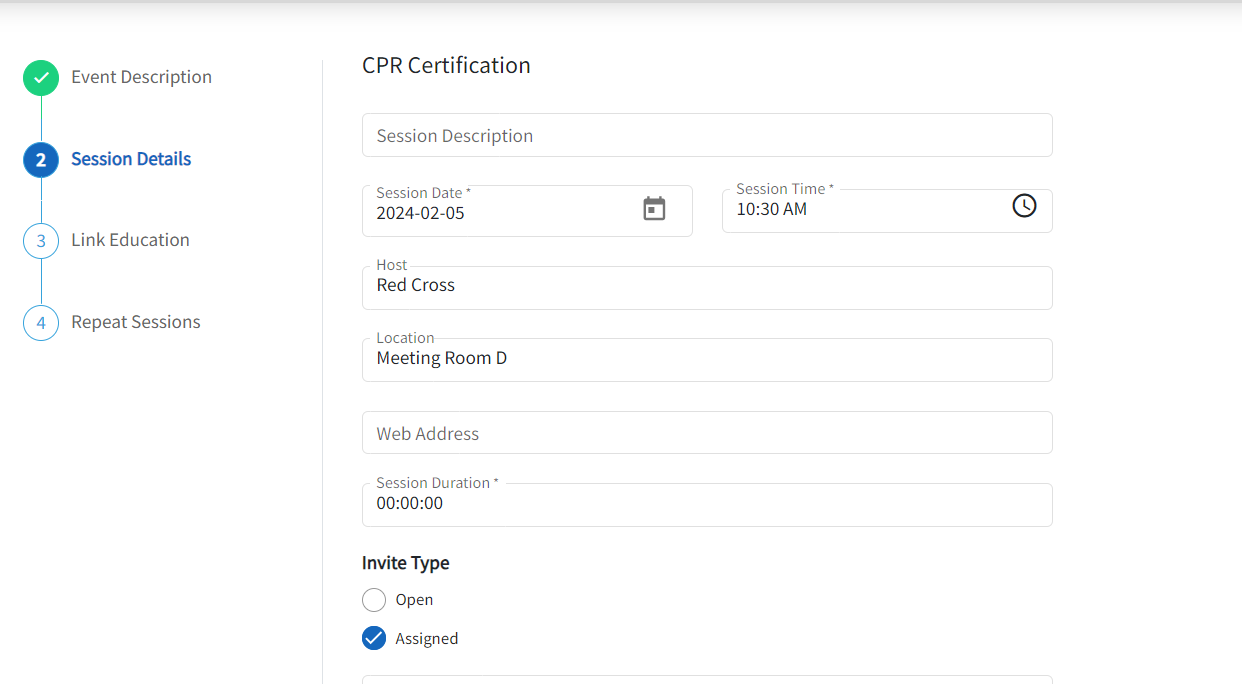Open the calendar date picker icon
The image size is (1242, 684).
point(654,209)
